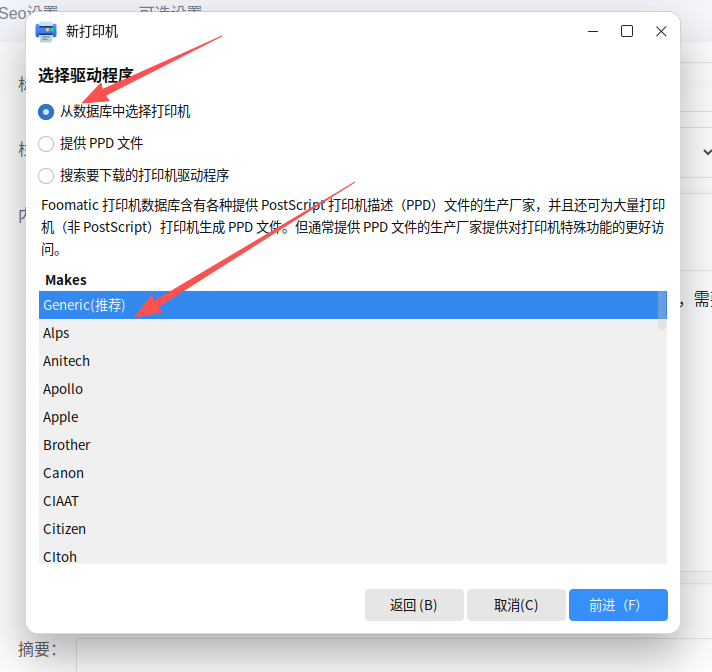
Task: Select Citizen from the Makes list
Action: tap(64, 529)
